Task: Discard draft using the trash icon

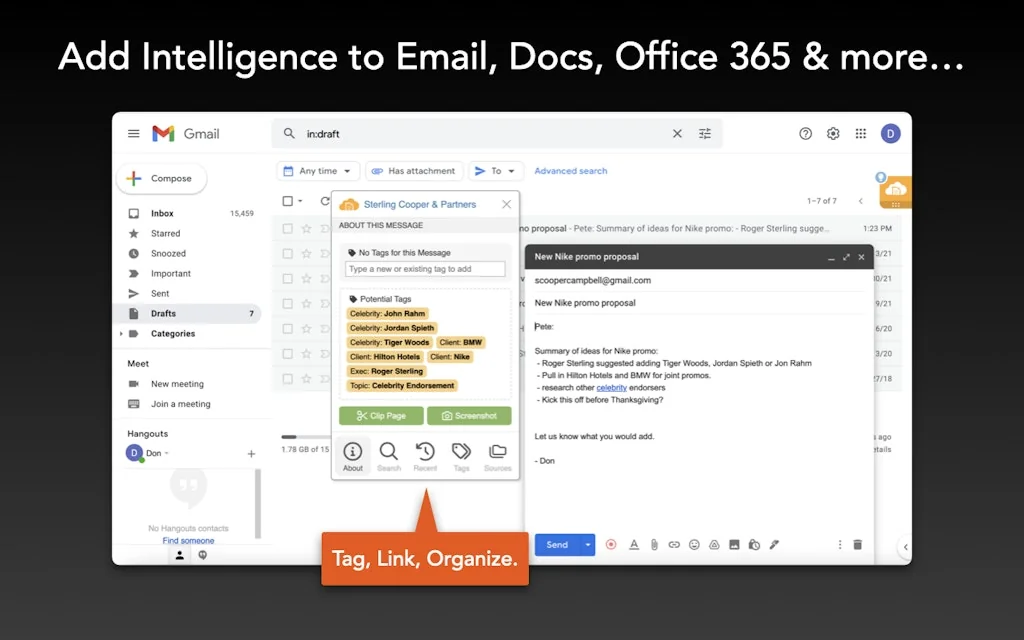Action: pyautogui.click(x=857, y=545)
